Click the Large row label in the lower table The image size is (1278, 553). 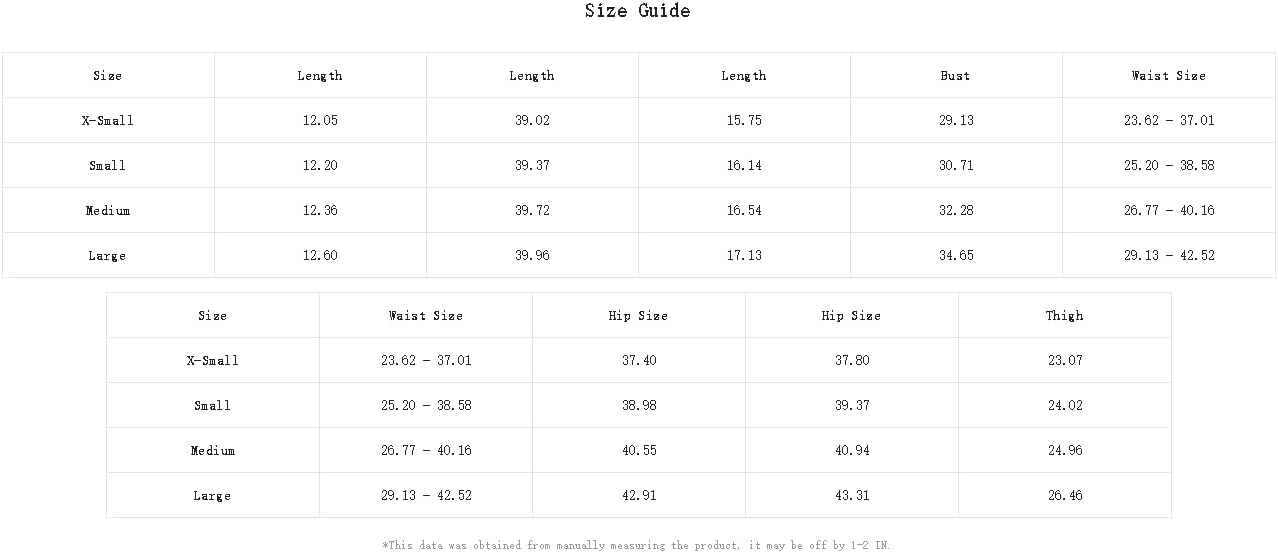[212, 495]
